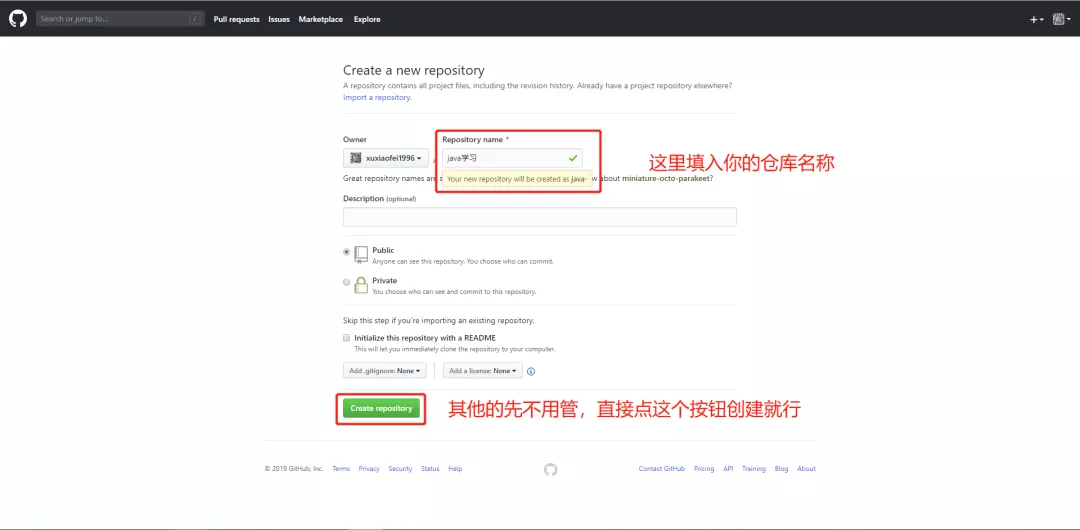The height and width of the screenshot is (530, 1080).
Task: Open the Privacy footer link
Action: pyautogui.click(x=368, y=469)
